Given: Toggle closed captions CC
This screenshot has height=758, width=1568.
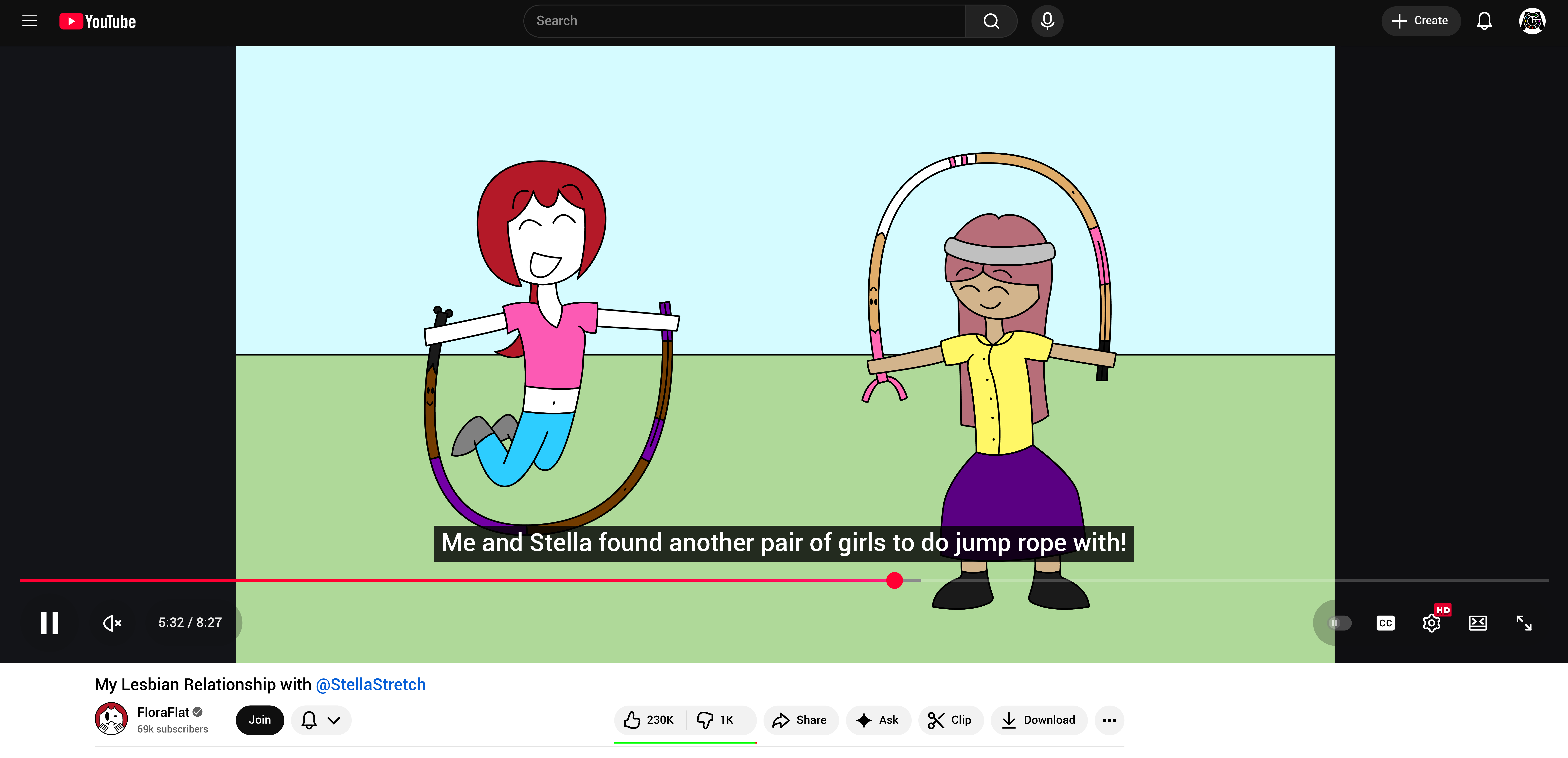Looking at the screenshot, I should 1385,623.
